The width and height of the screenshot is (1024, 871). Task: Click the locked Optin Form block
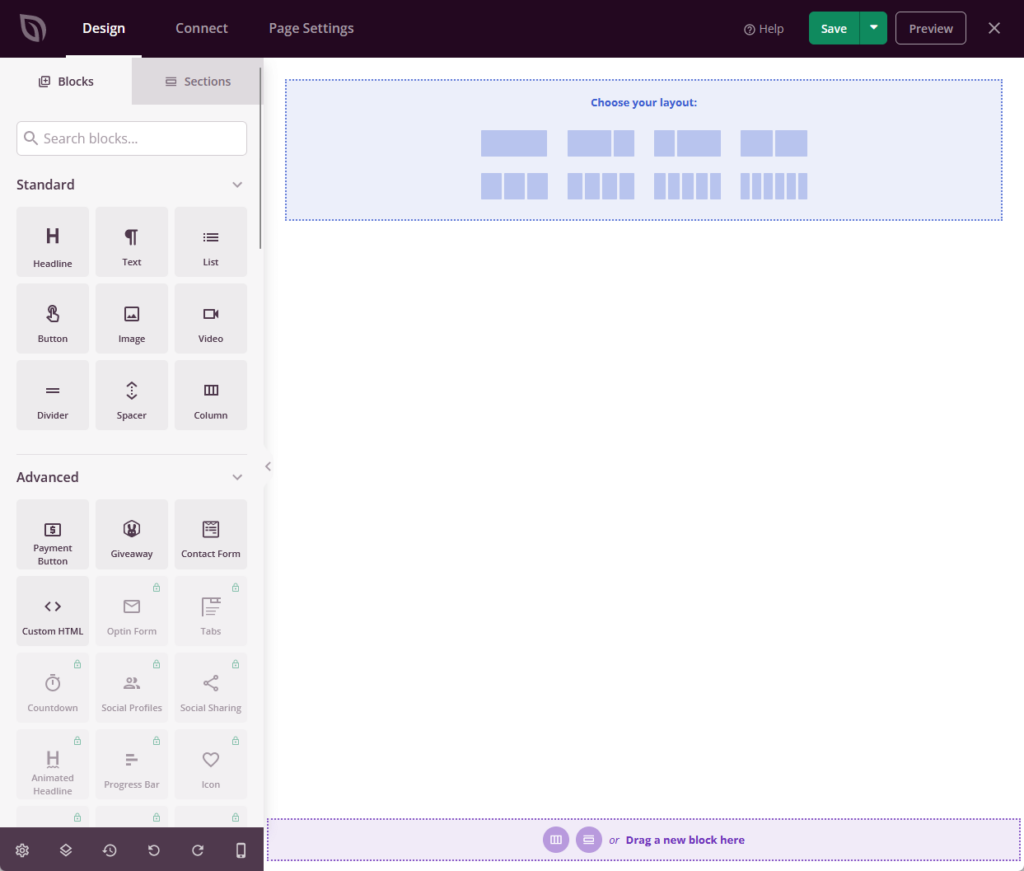tap(131, 611)
